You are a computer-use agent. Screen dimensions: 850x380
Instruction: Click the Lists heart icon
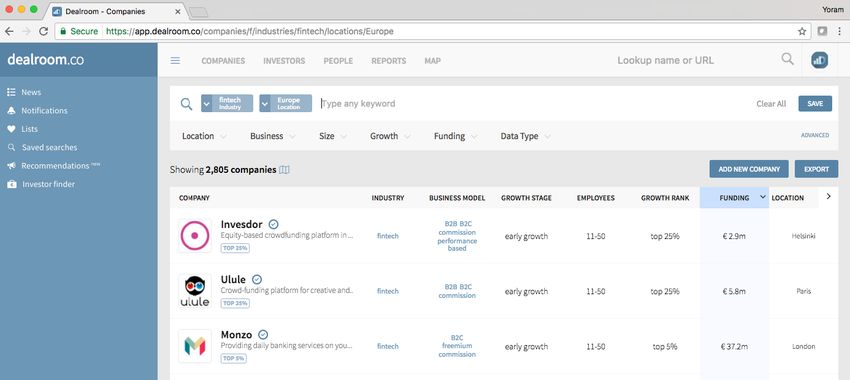(x=11, y=129)
